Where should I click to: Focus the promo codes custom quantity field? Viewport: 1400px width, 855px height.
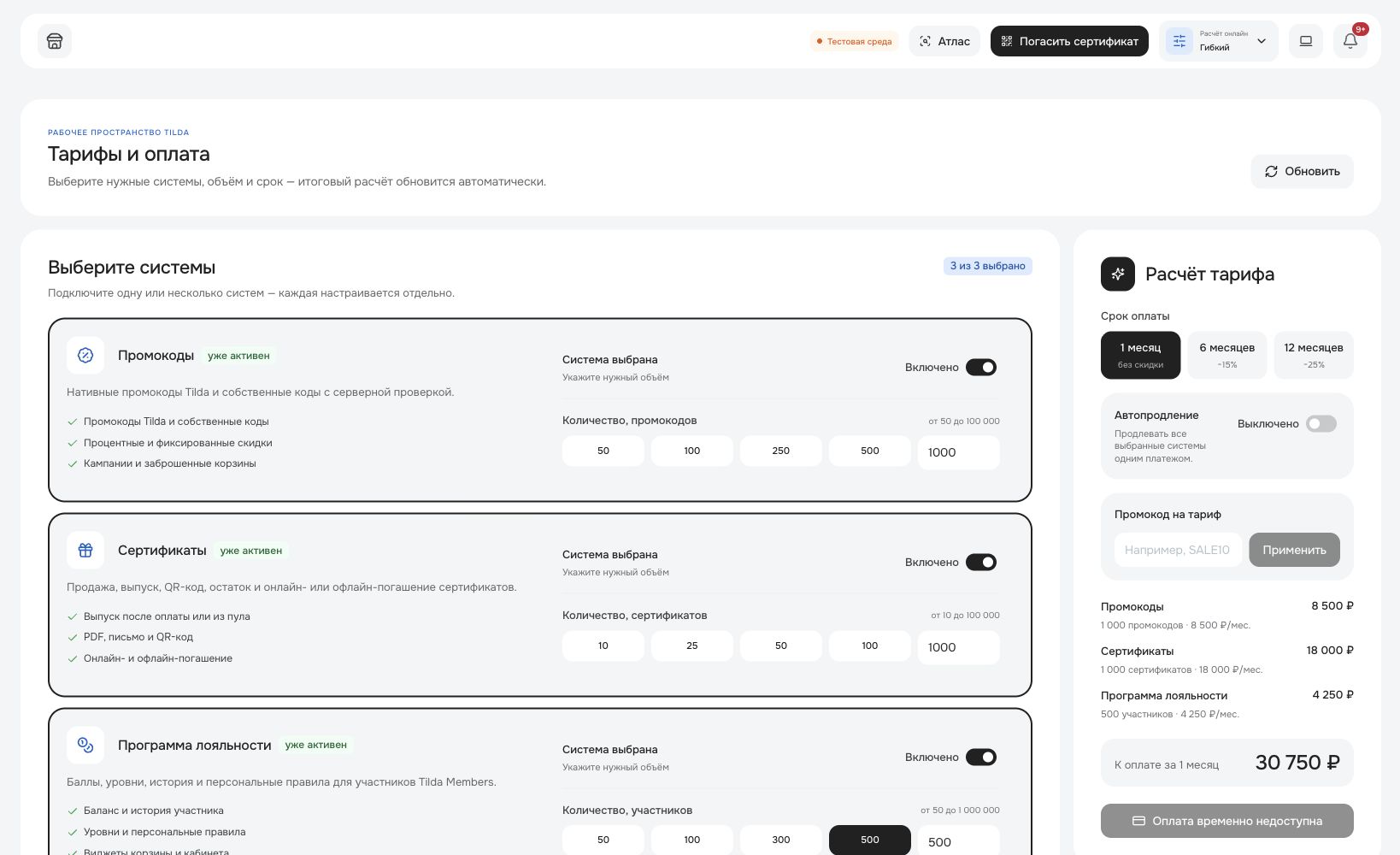tap(959, 452)
